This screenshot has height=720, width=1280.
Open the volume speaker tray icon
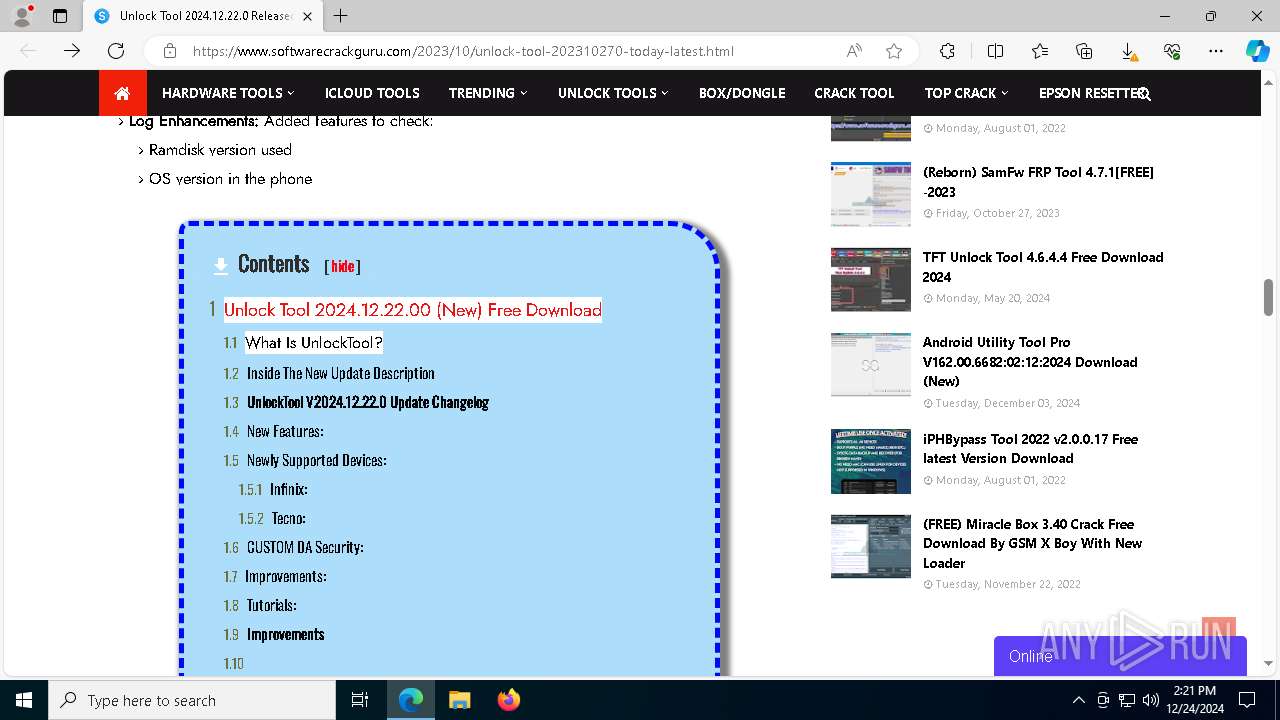(1150, 700)
